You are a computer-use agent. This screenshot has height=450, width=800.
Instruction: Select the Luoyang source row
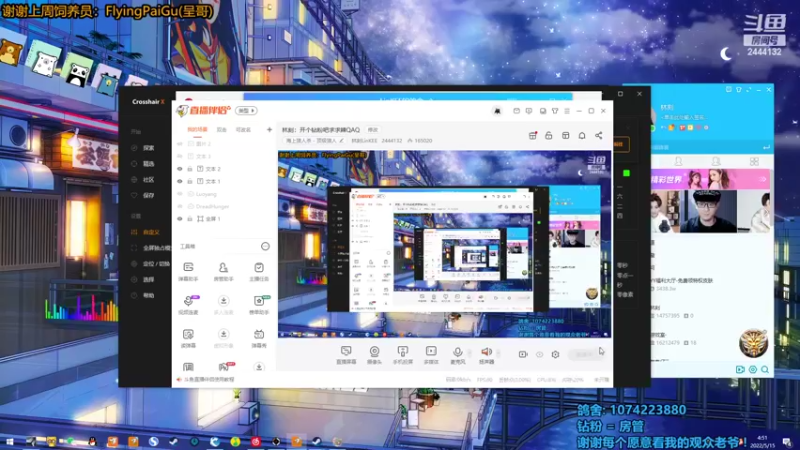click(224, 194)
